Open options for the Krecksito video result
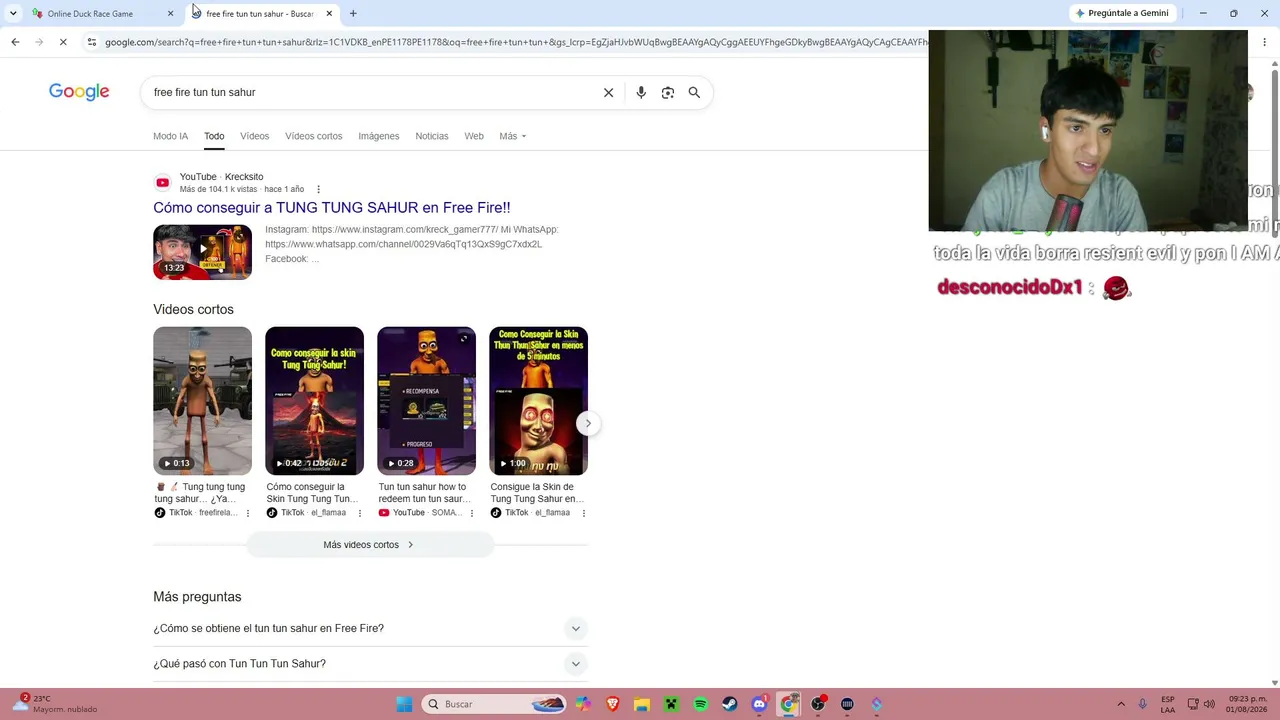Screen dimensions: 1280x720 point(318,189)
